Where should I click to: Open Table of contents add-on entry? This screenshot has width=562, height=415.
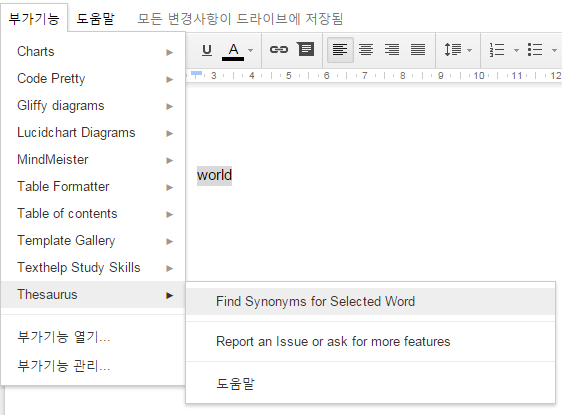[93, 214]
